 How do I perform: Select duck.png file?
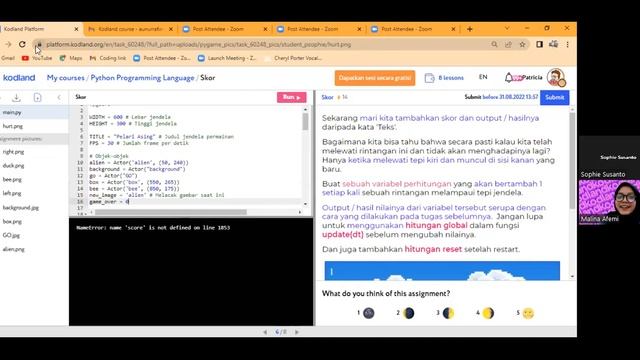13,166
